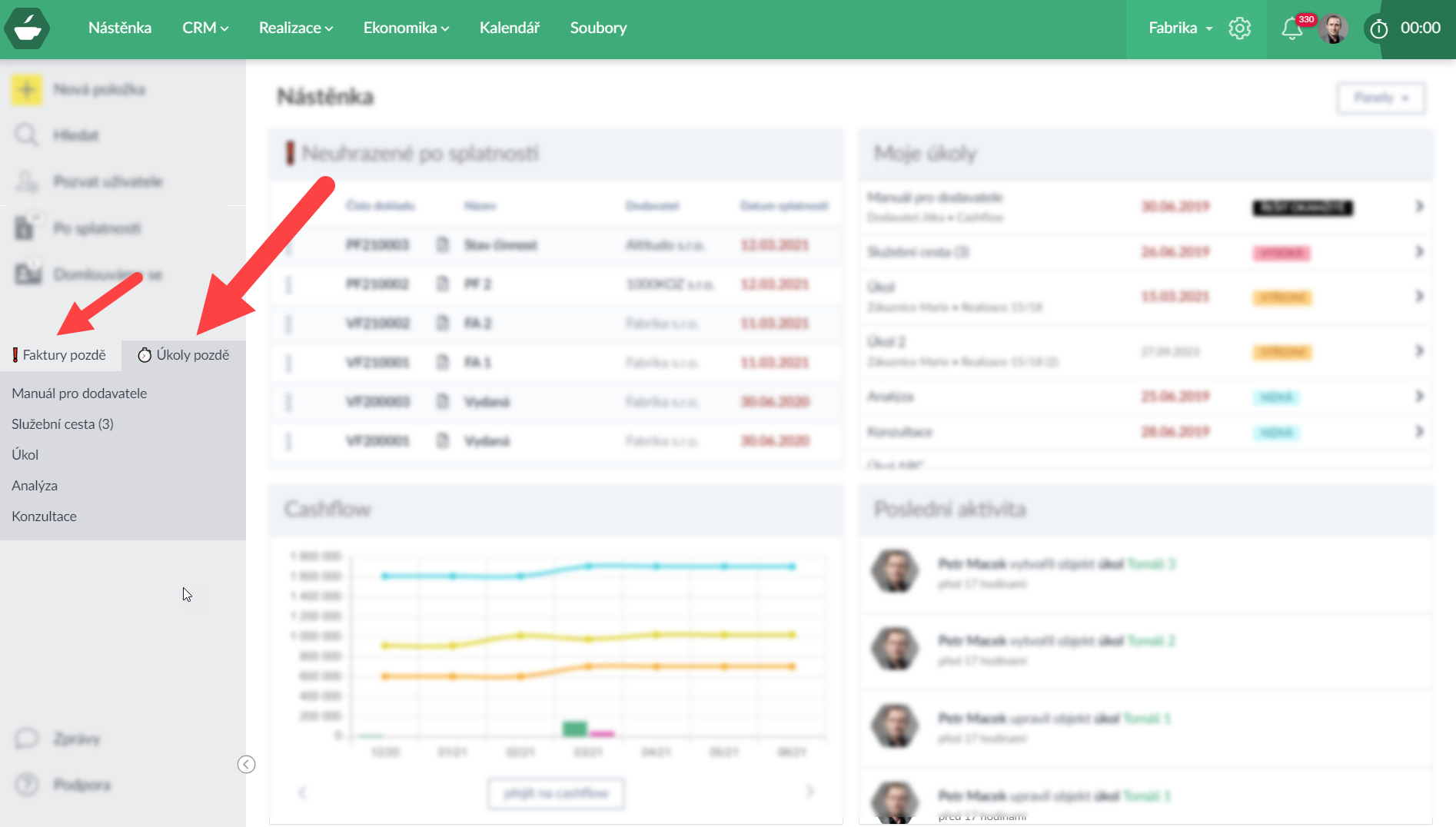Collapse the left sidebar with arrow circle
This screenshot has width=1456, height=827.
[x=246, y=764]
